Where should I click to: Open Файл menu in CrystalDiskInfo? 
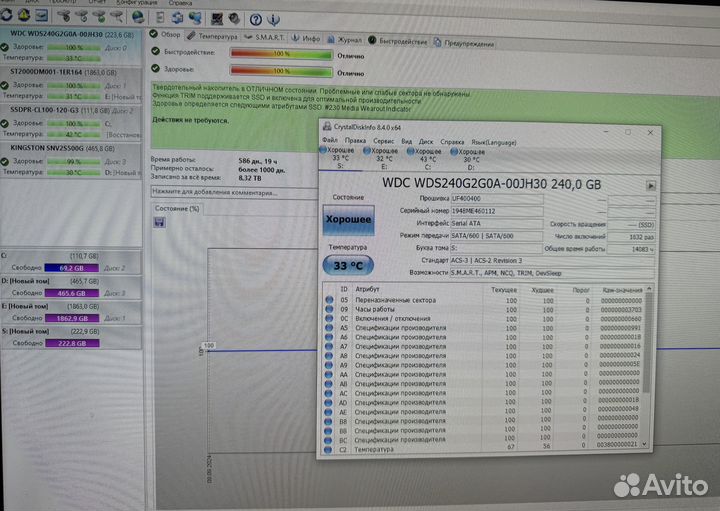pyautogui.click(x=330, y=140)
